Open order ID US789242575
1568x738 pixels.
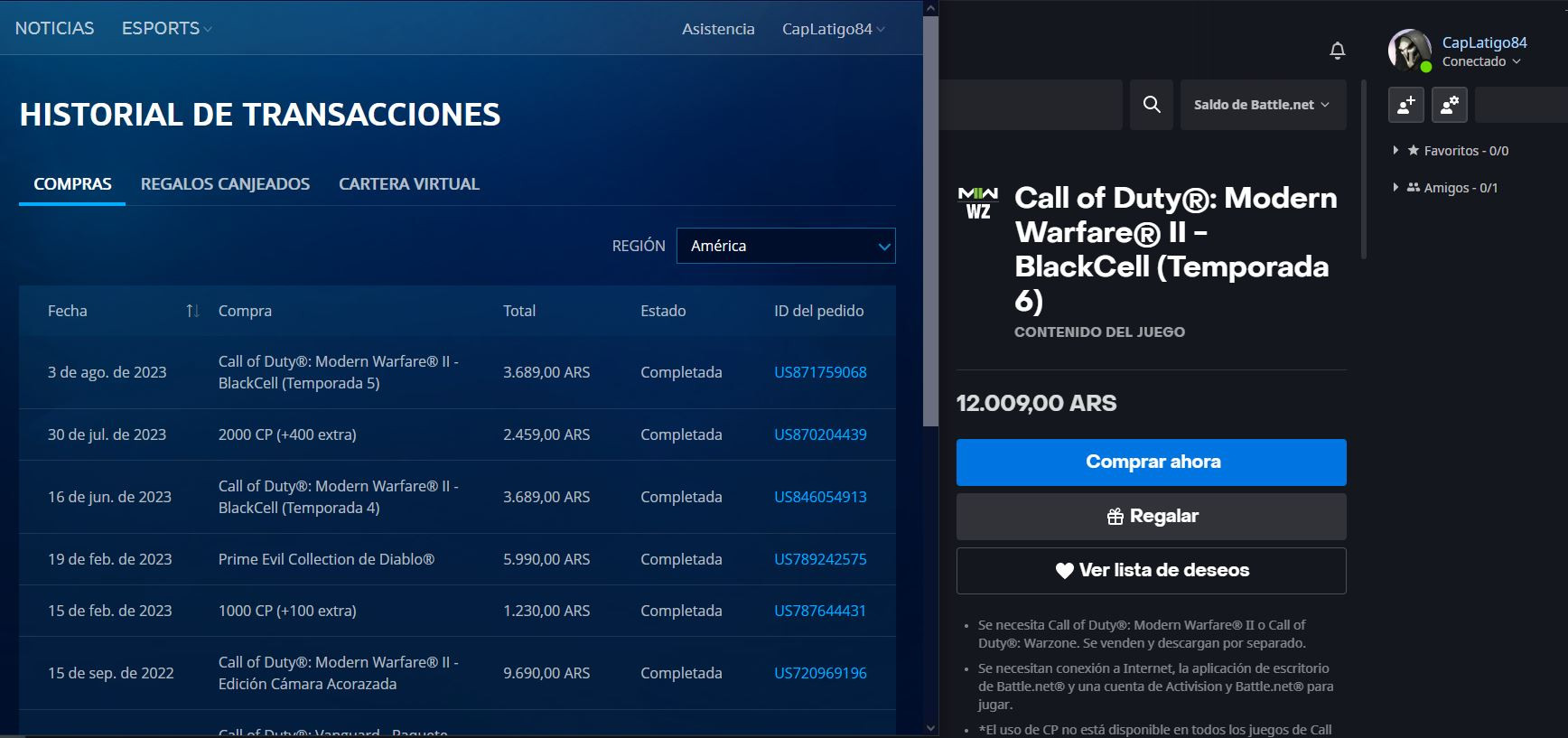pos(820,559)
